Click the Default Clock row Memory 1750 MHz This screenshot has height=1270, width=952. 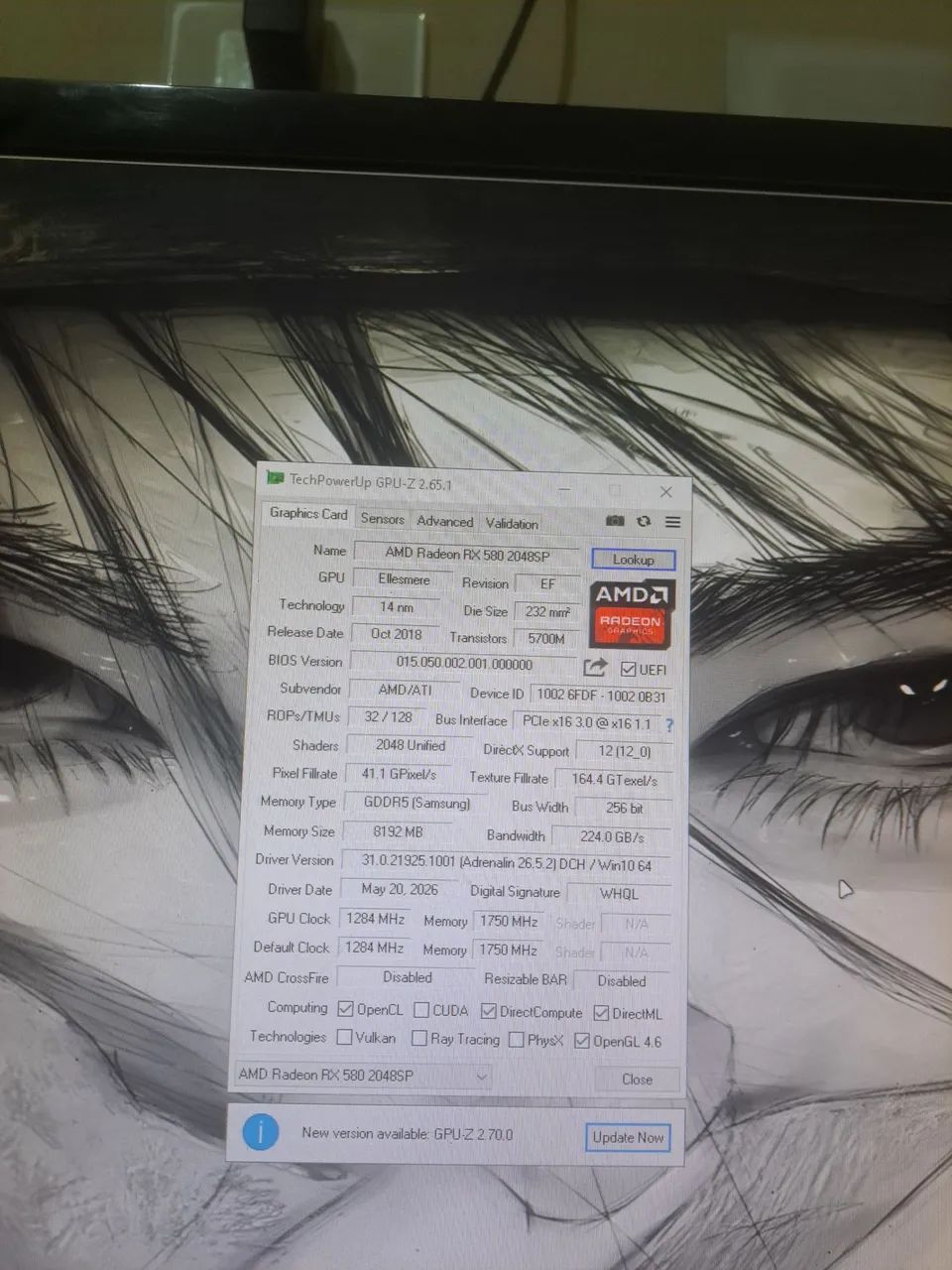click(509, 951)
